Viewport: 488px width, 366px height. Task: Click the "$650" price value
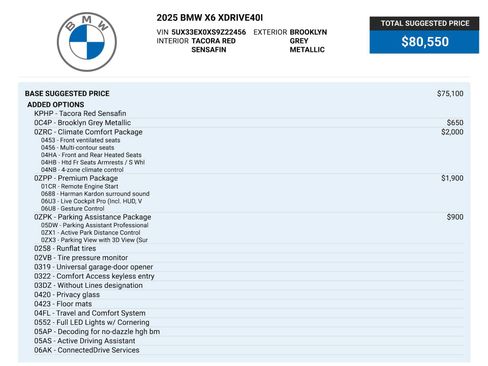(455, 123)
